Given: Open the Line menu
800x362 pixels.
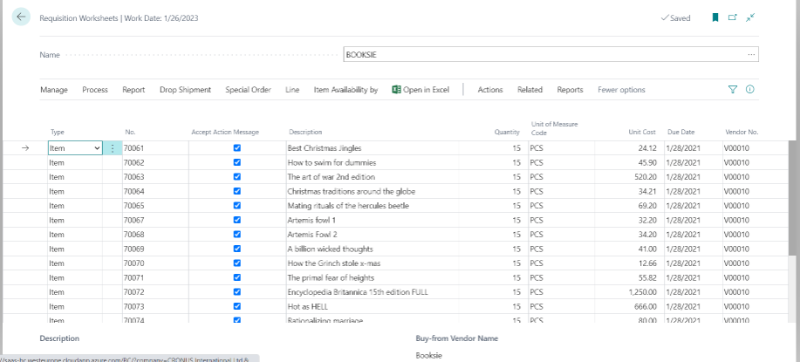Looking at the screenshot, I should click(292, 90).
